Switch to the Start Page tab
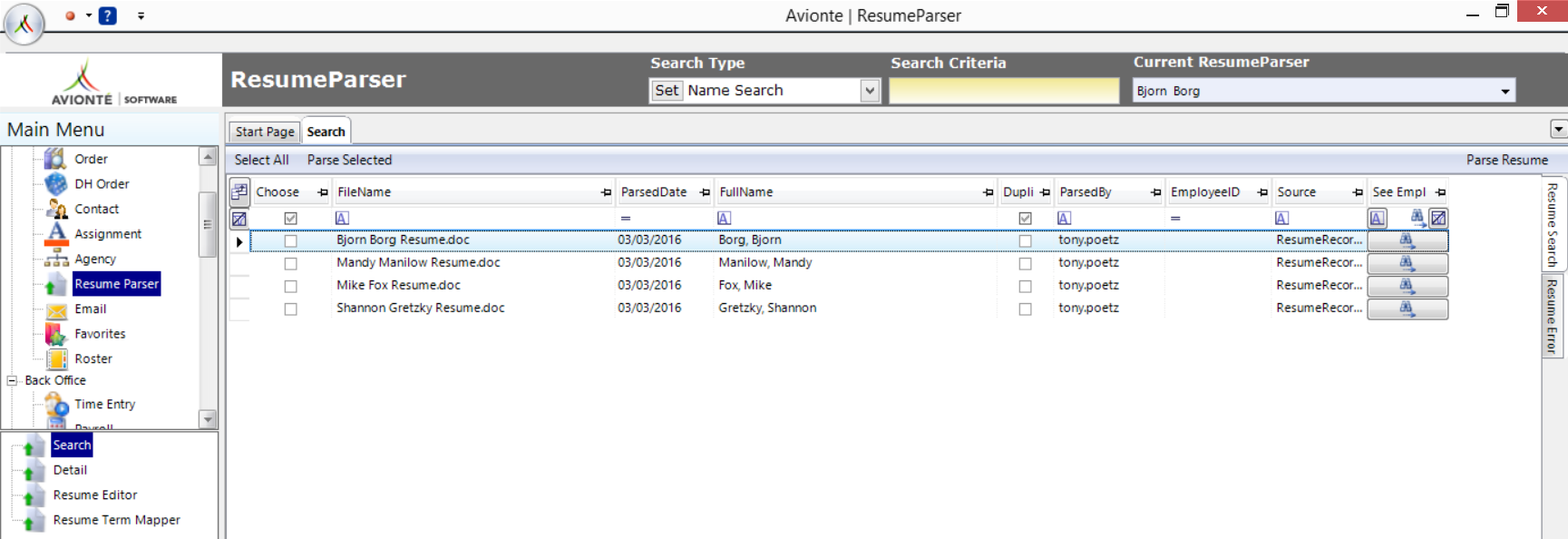The width and height of the screenshot is (1568, 539). coord(265,132)
